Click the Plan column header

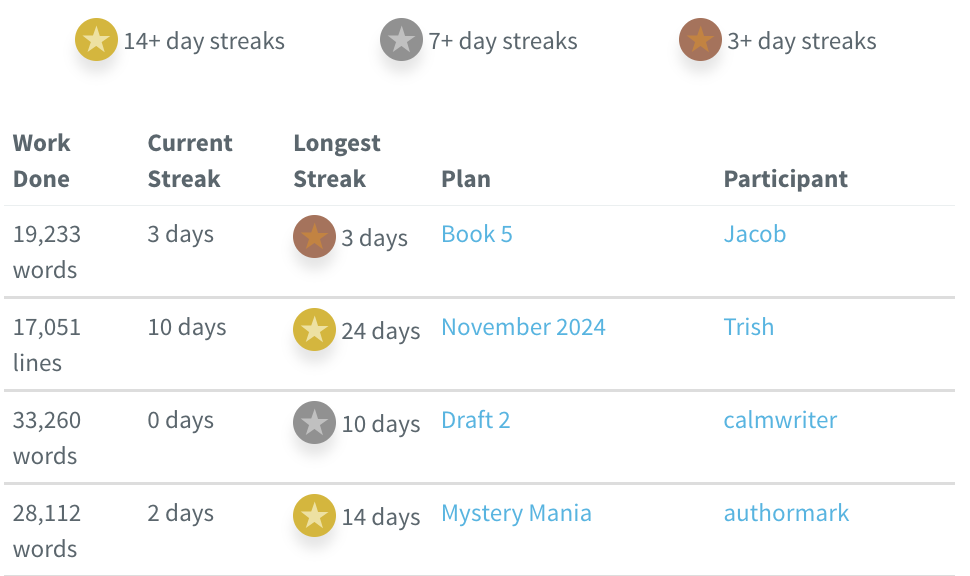(x=465, y=178)
